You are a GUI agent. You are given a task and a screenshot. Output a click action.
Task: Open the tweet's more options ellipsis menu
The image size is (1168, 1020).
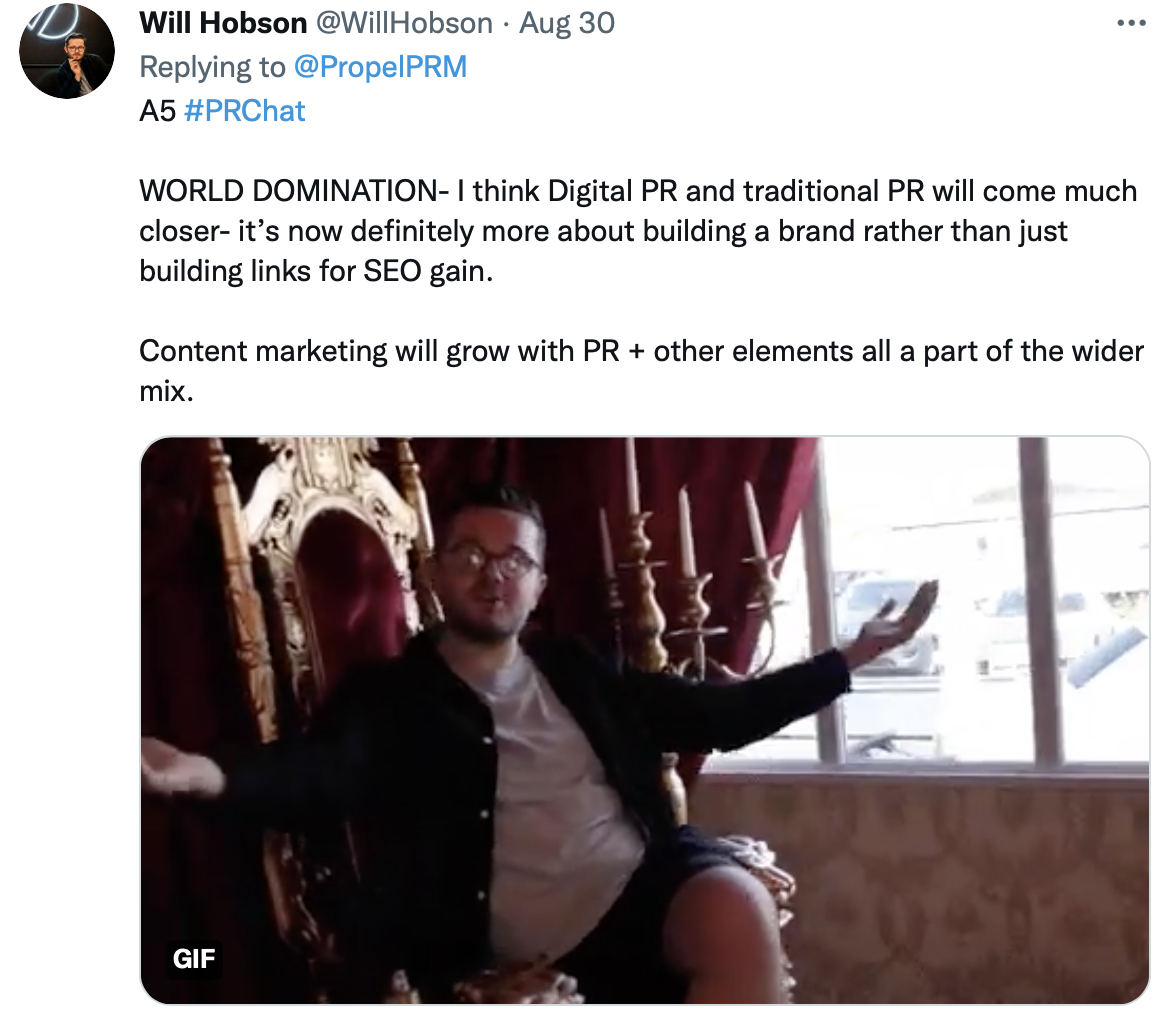point(1131,23)
